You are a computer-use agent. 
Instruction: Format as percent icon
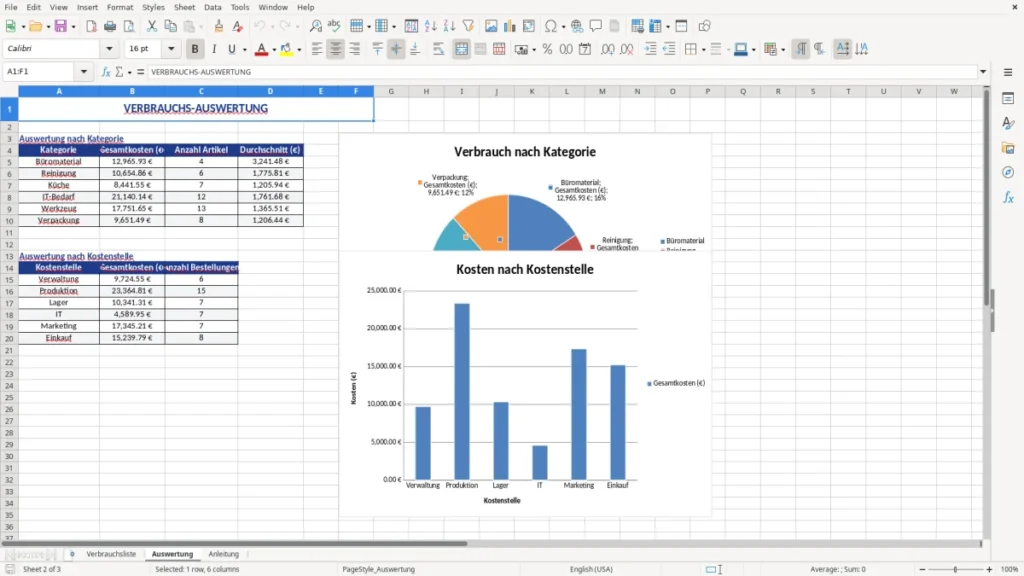(x=547, y=49)
